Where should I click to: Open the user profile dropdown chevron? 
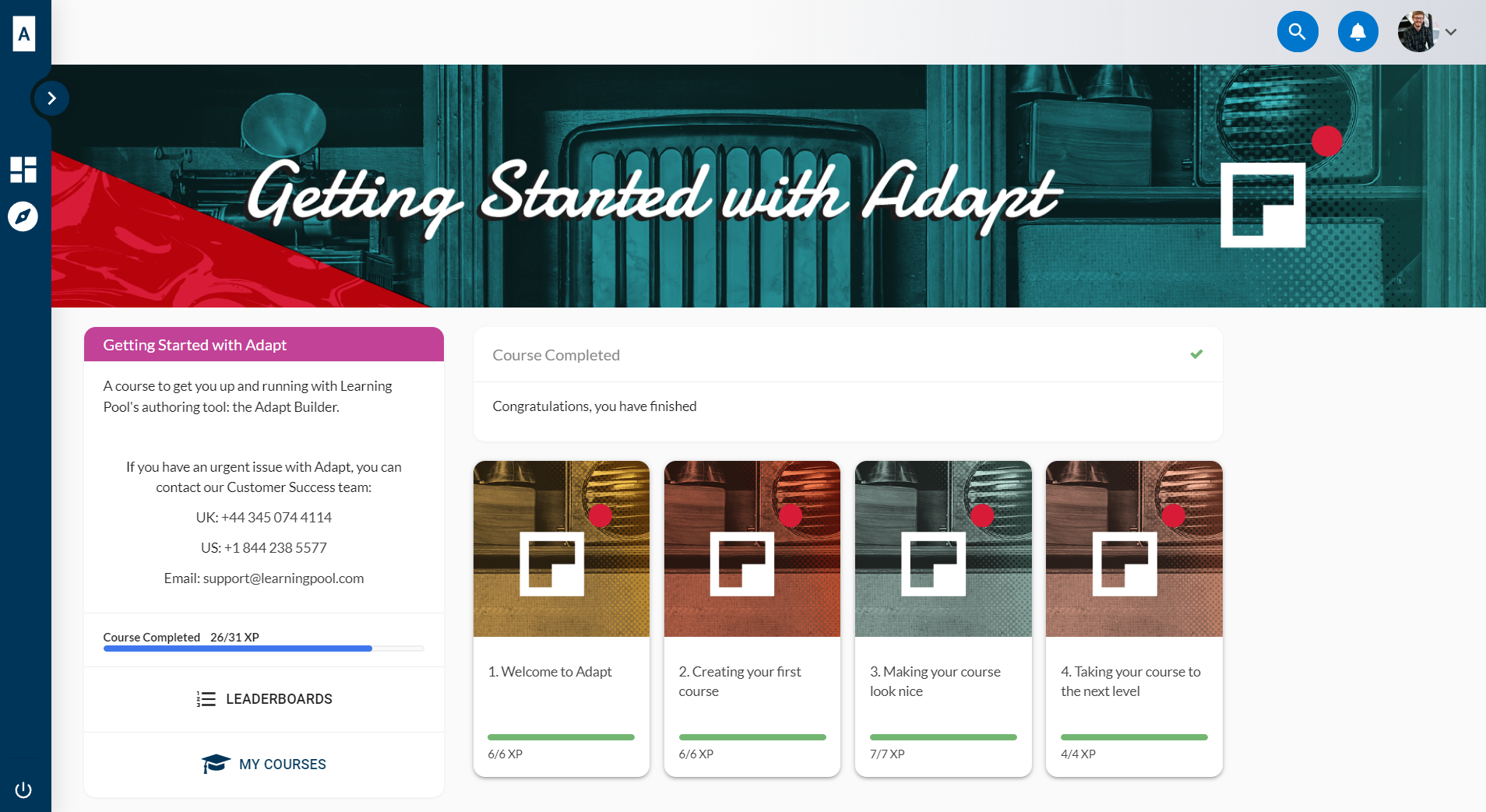1451,32
